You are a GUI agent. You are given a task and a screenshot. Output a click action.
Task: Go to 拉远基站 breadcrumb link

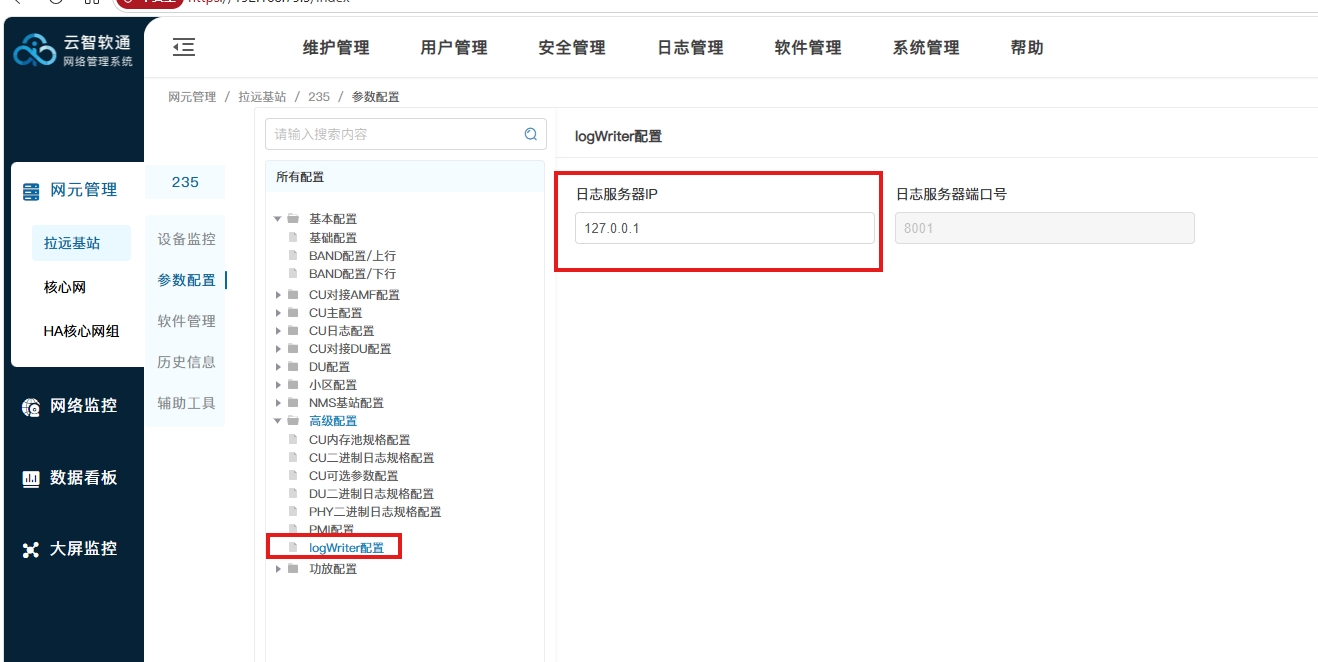pos(262,97)
